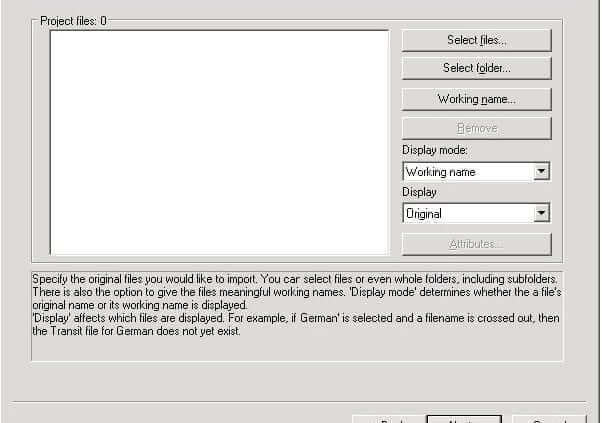Open the Display dropdown arrow showing Original
The height and width of the screenshot is (423, 602).
coord(541,213)
